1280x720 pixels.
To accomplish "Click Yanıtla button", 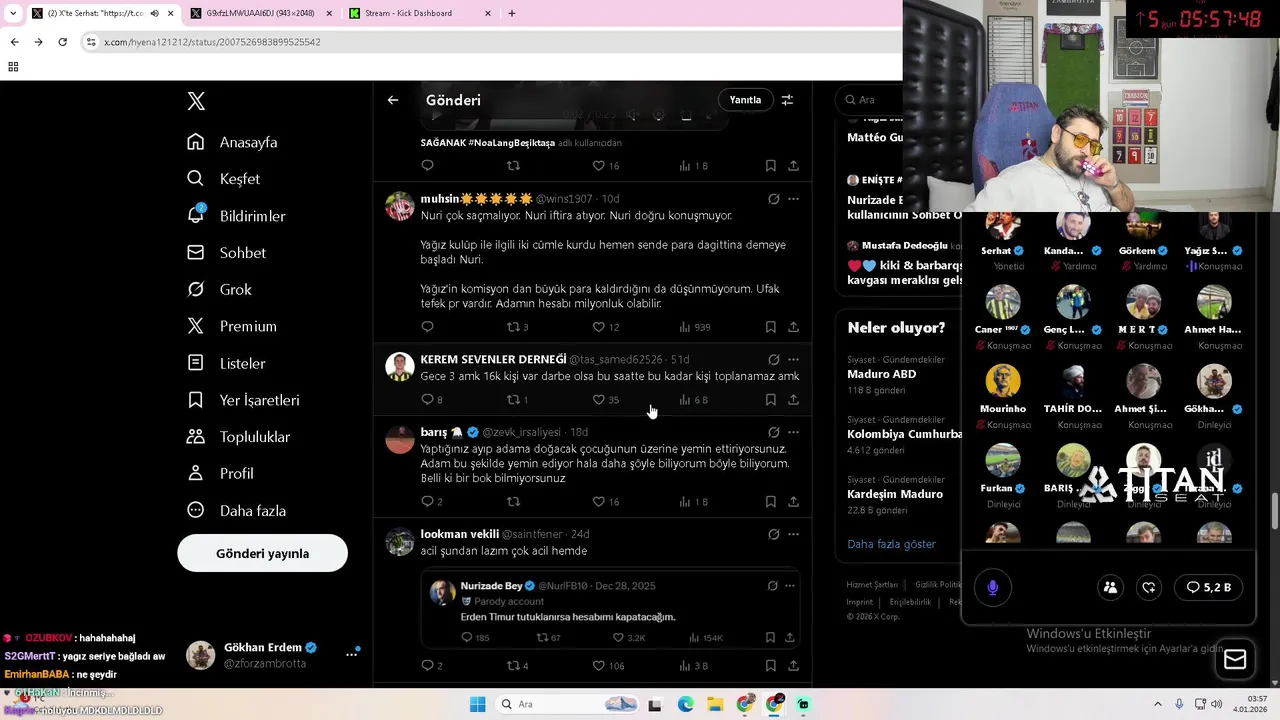I will 745,100.
